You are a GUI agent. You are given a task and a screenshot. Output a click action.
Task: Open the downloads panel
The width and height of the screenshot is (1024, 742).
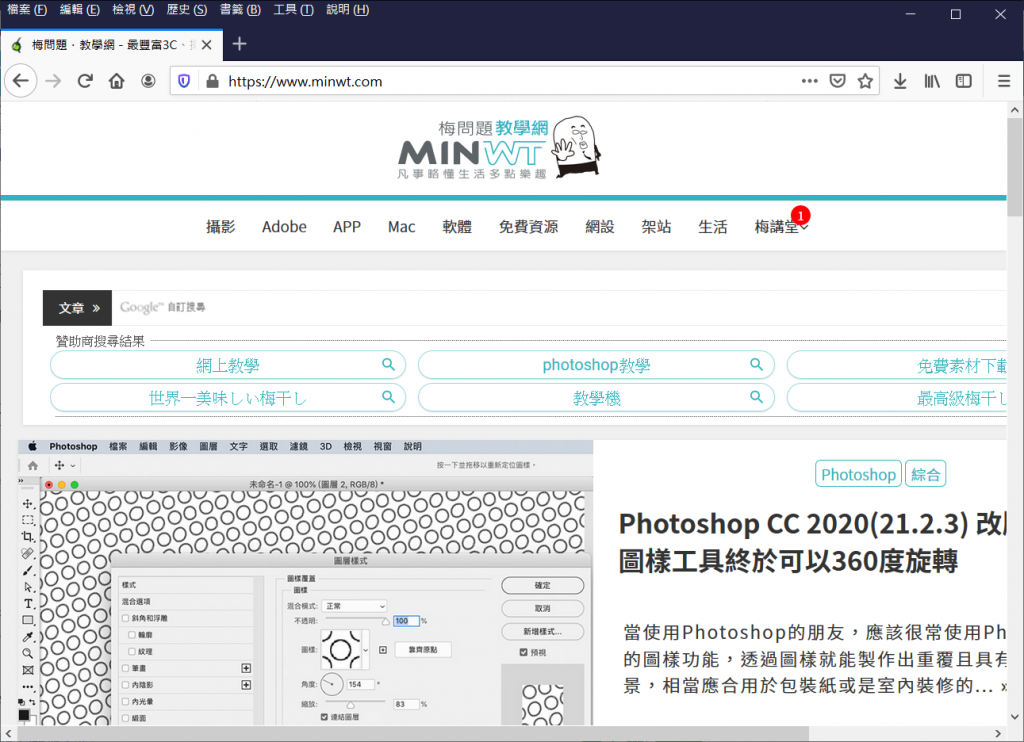(x=900, y=81)
